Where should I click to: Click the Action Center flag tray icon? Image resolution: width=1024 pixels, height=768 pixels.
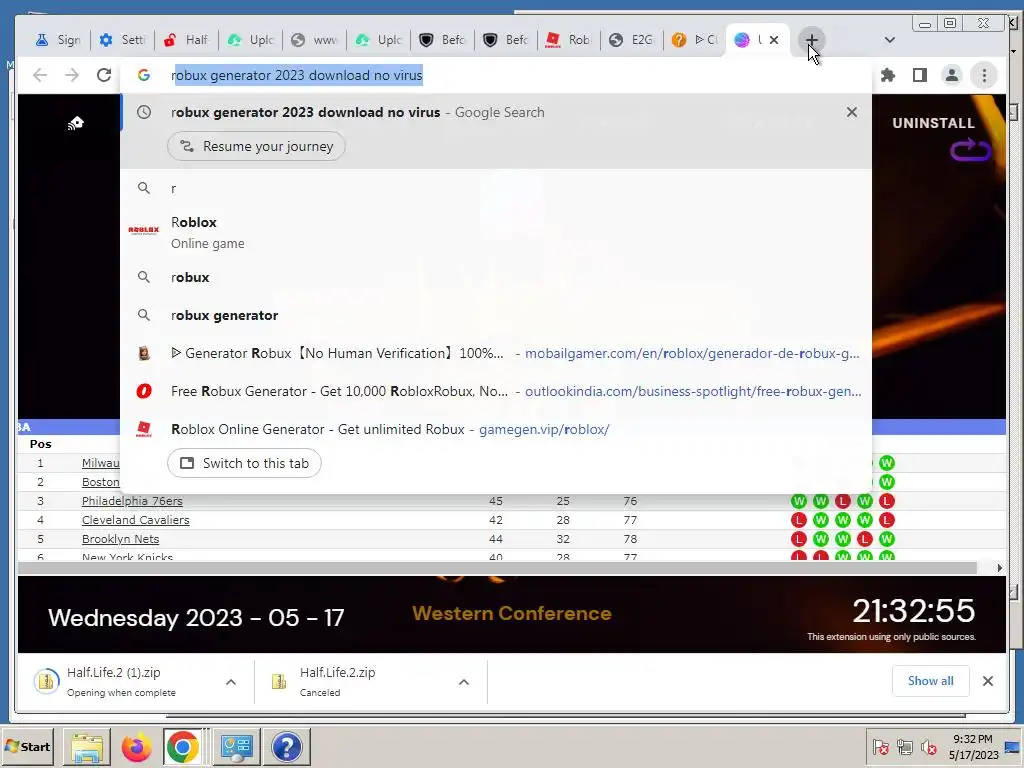[880, 746]
